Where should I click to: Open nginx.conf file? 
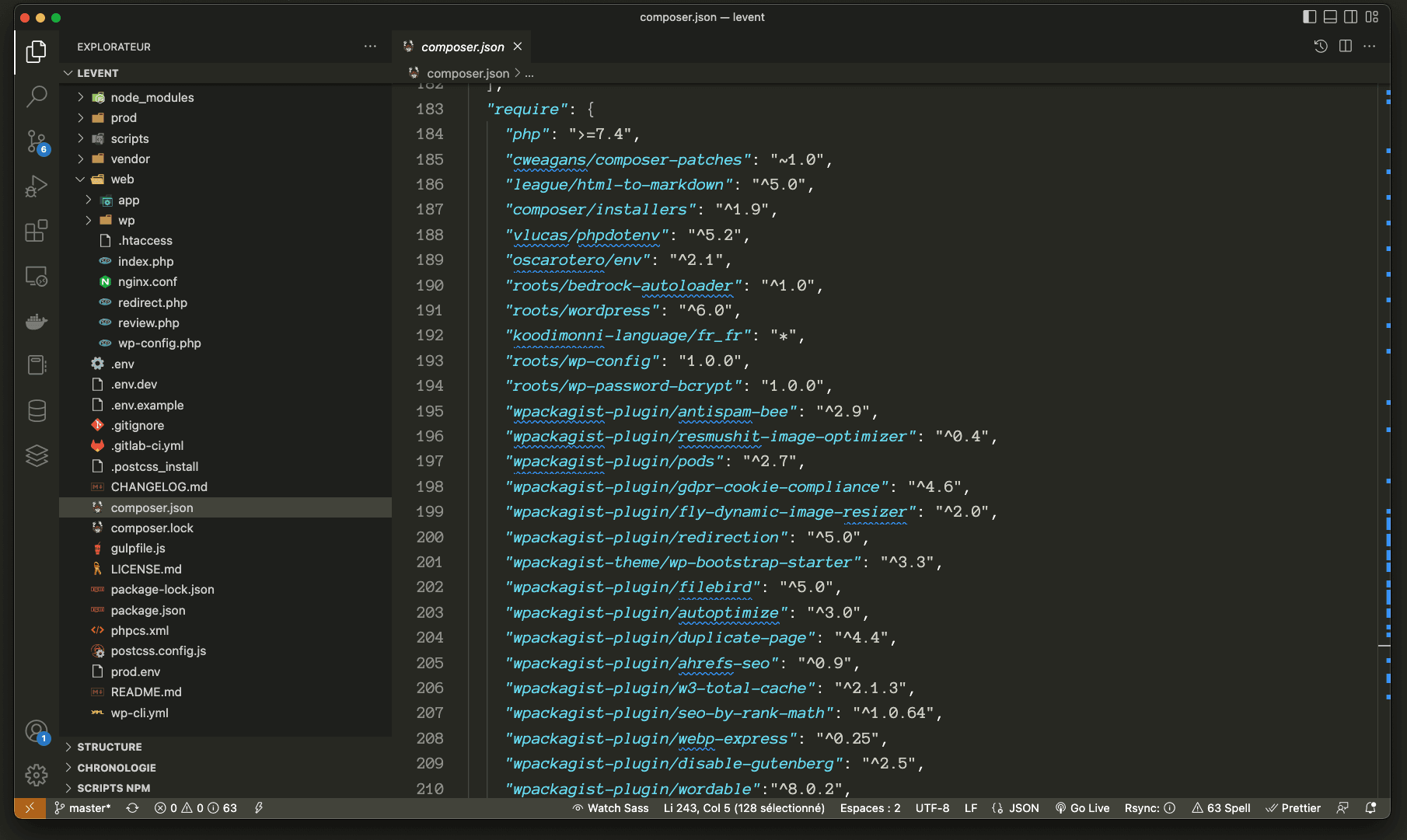coord(225,281)
